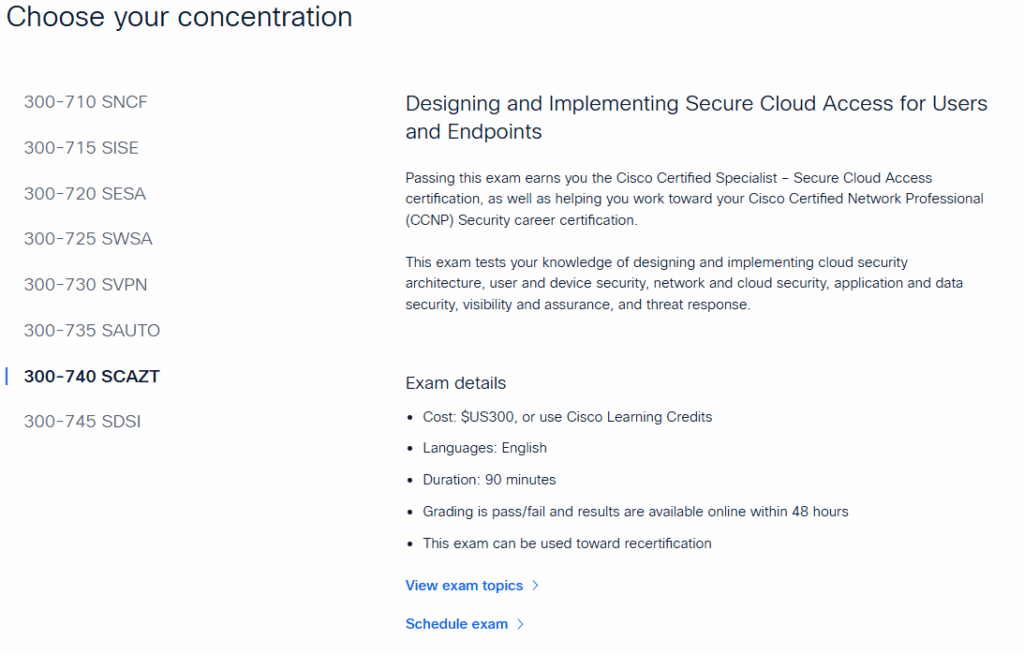Click the pass/fail grading bullet text

635,512
